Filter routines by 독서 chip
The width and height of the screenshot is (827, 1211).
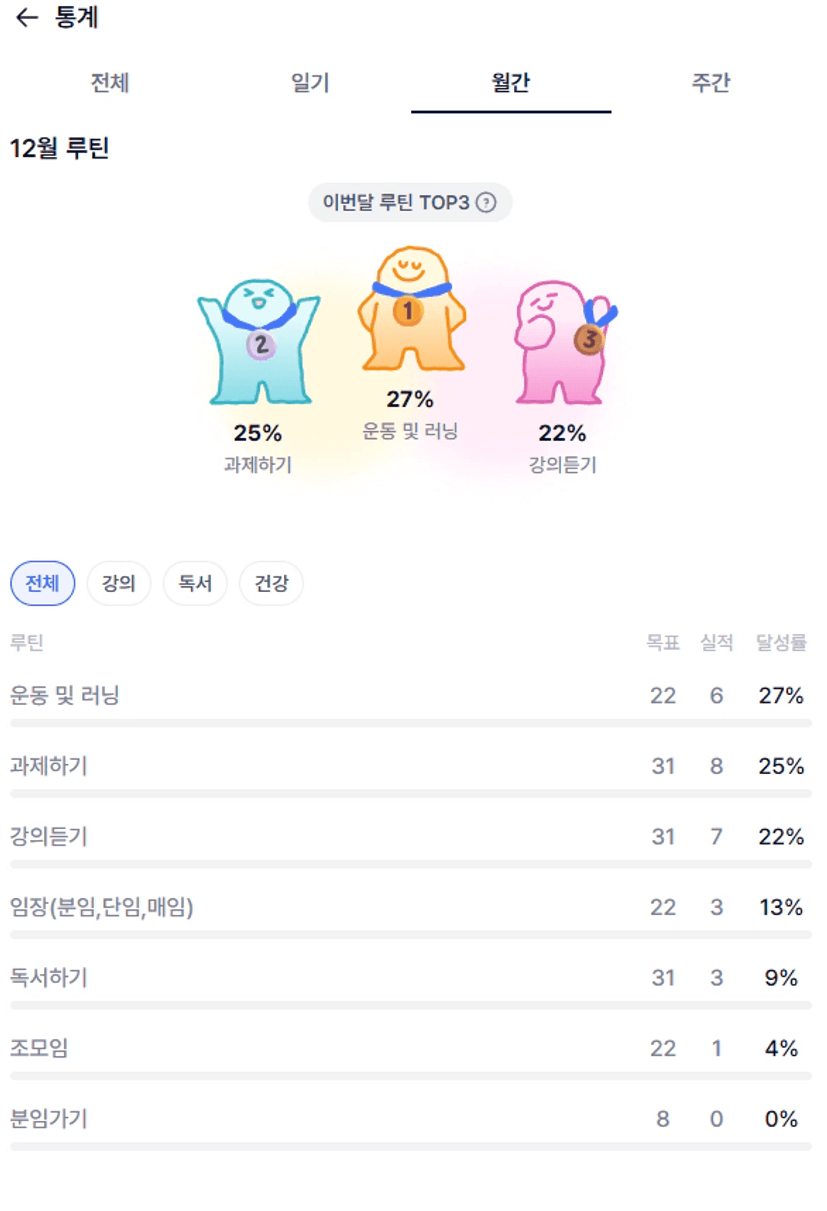(x=195, y=583)
